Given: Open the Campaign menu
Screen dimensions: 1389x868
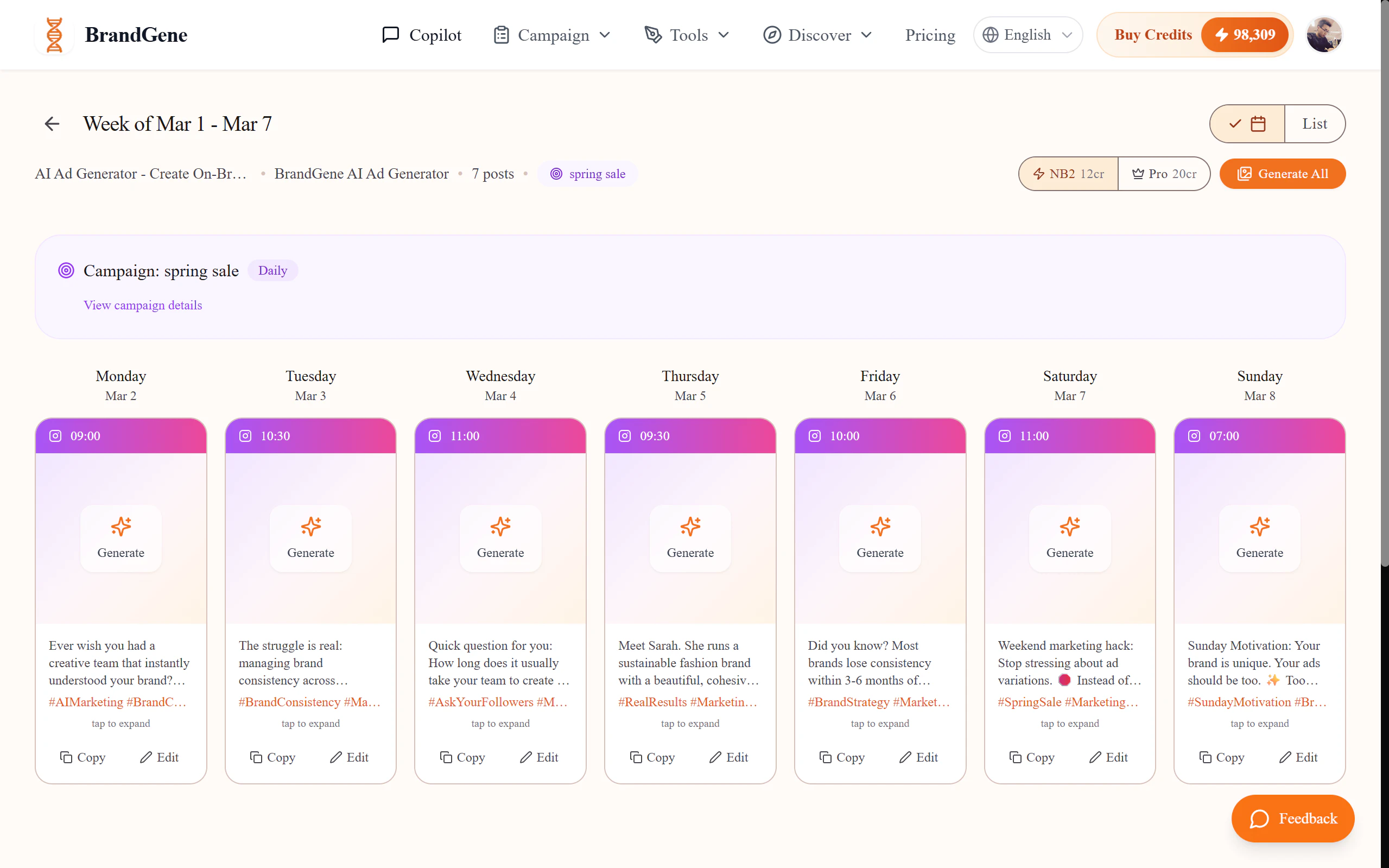Looking at the screenshot, I should pos(551,34).
